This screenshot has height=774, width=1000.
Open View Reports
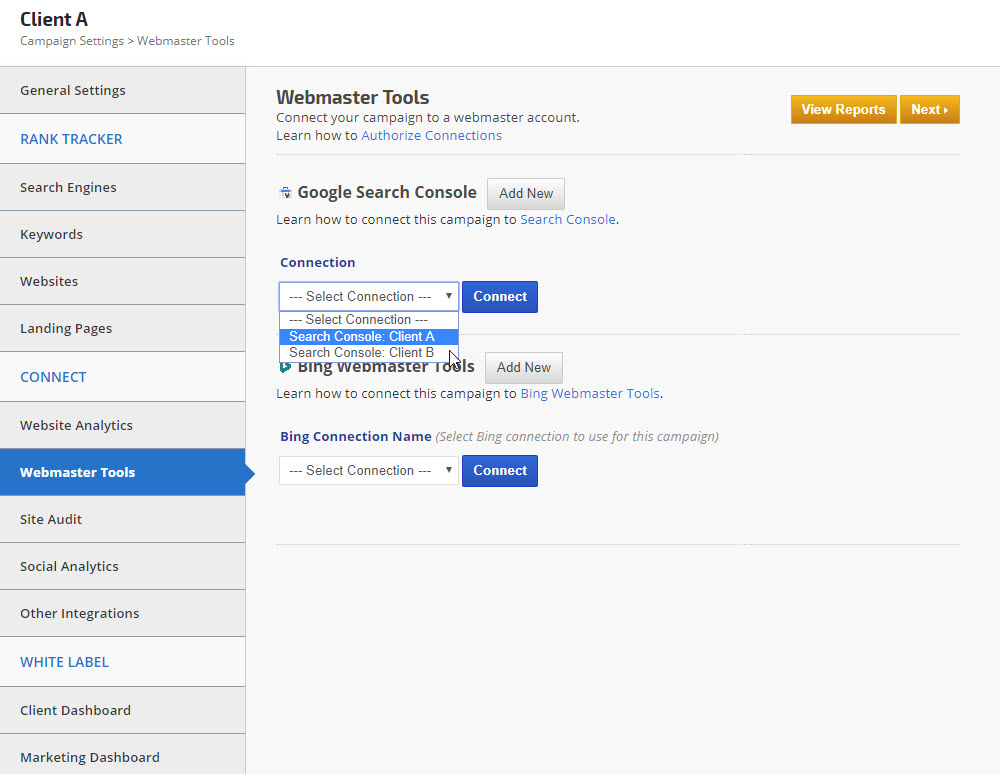(842, 110)
